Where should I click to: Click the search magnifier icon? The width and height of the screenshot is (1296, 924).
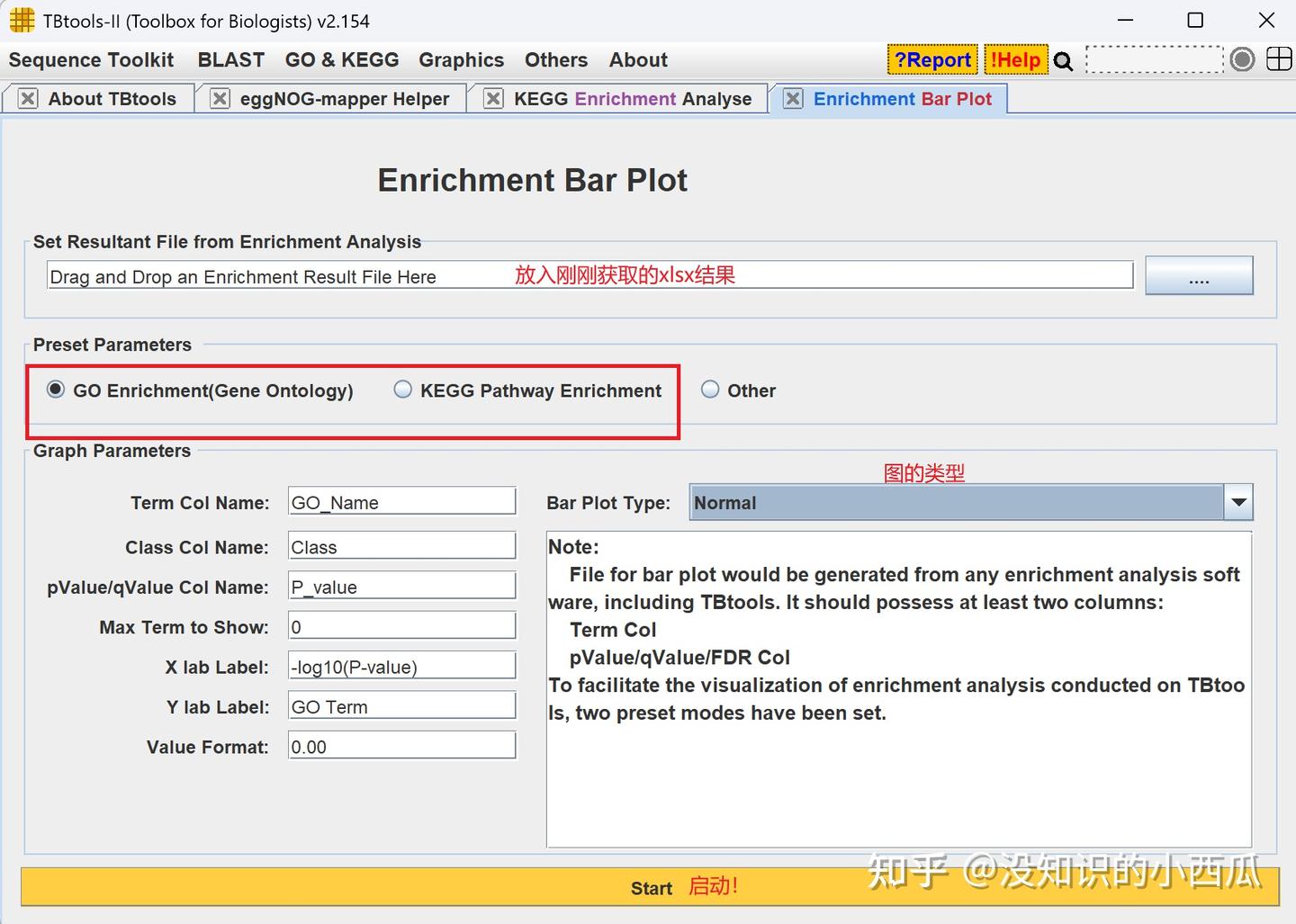(x=1063, y=61)
